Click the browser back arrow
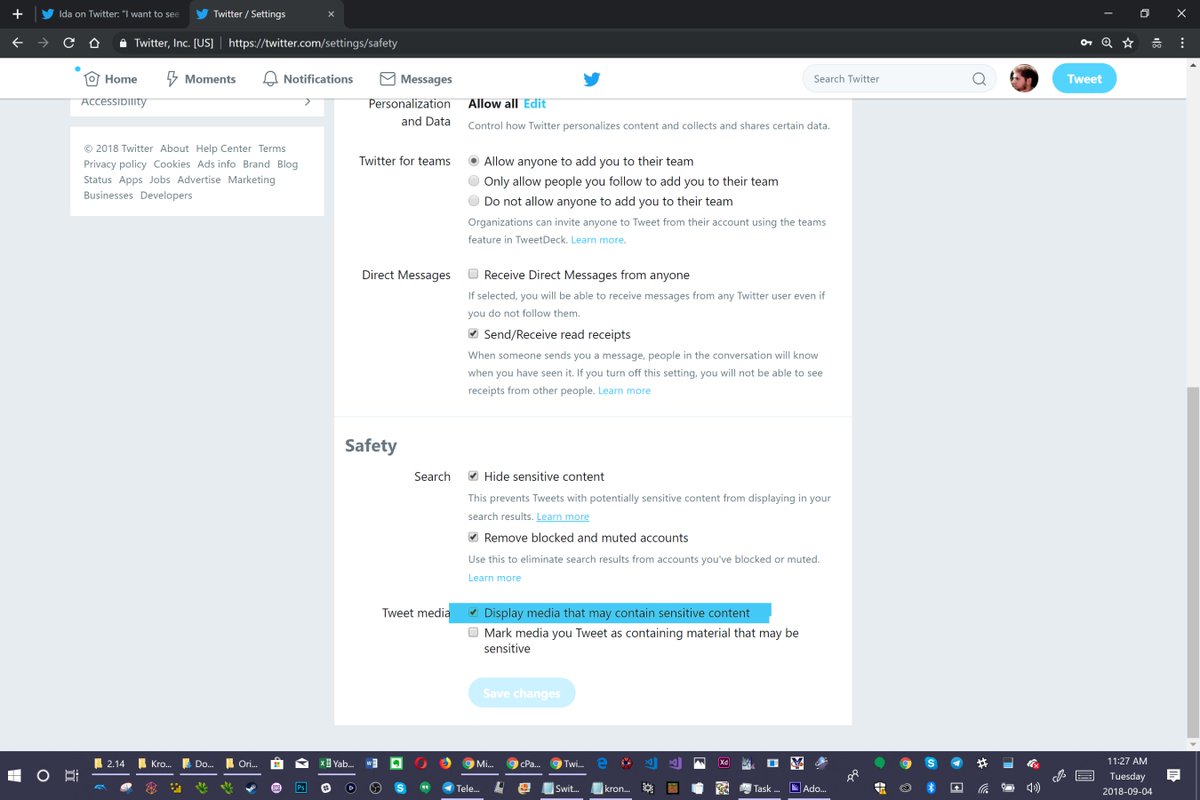This screenshot has width=1200, height=800. [x=17, y=43]
